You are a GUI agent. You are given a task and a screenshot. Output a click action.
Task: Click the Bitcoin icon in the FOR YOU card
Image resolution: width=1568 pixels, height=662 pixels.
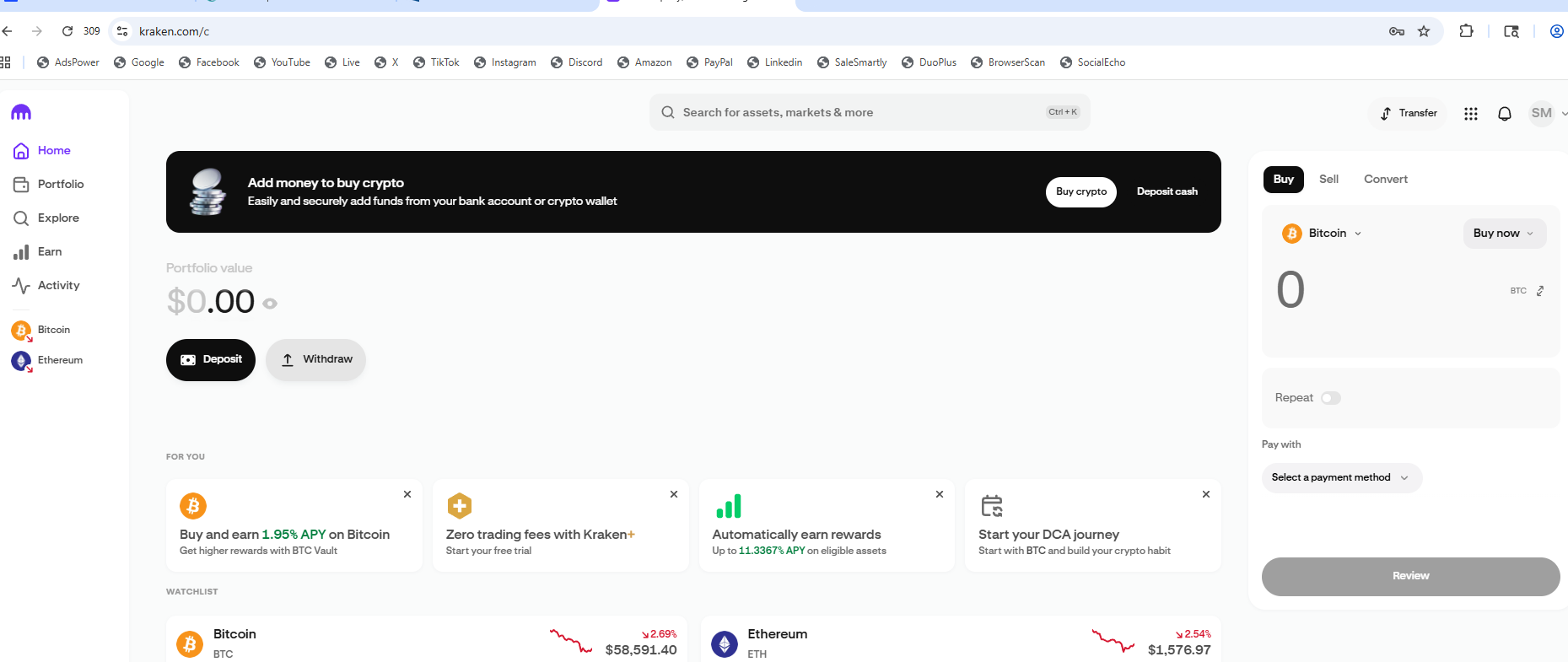click(x=193, y=506)
